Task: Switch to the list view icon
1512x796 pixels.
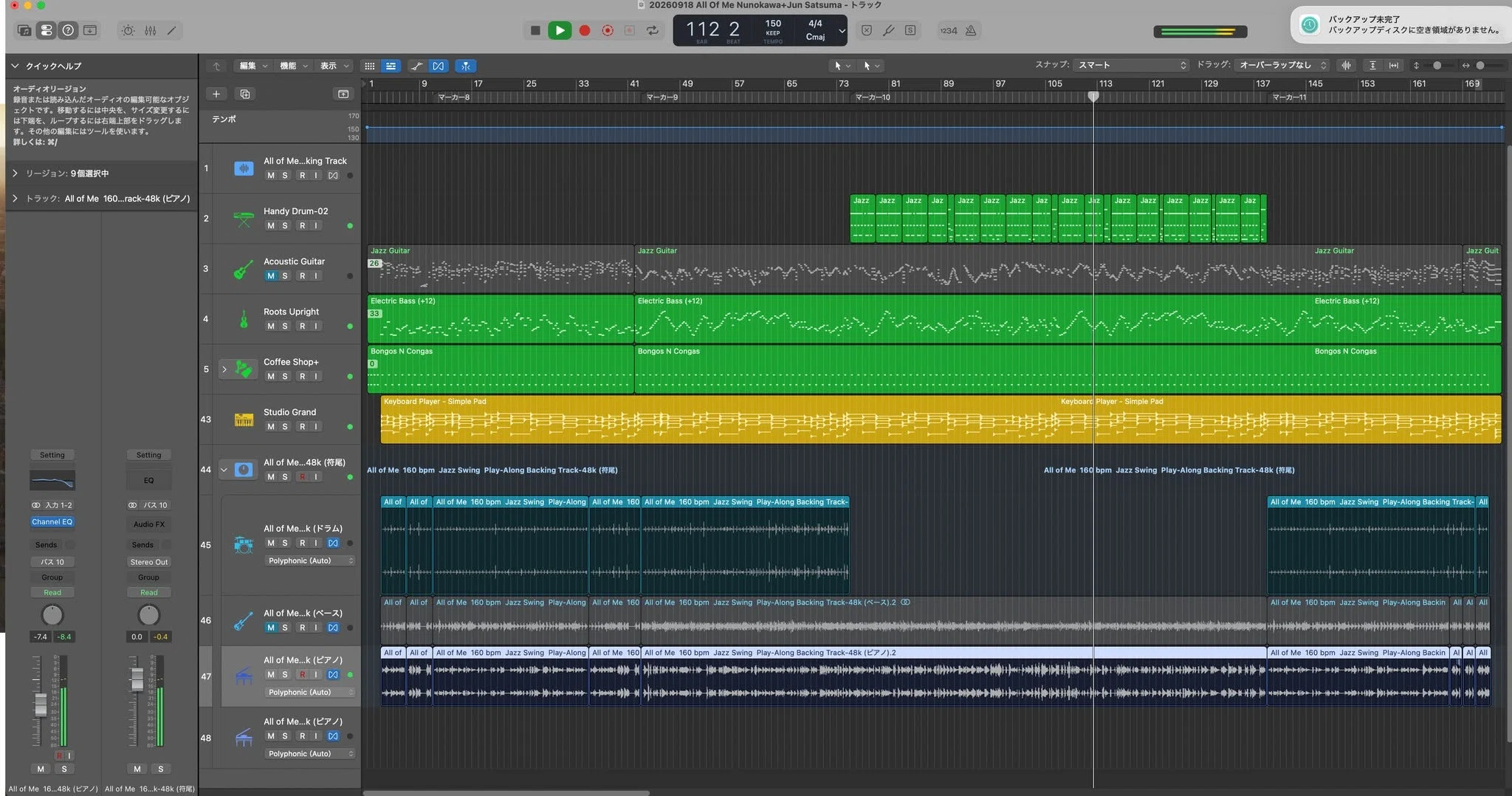Action: coord(391,66)
